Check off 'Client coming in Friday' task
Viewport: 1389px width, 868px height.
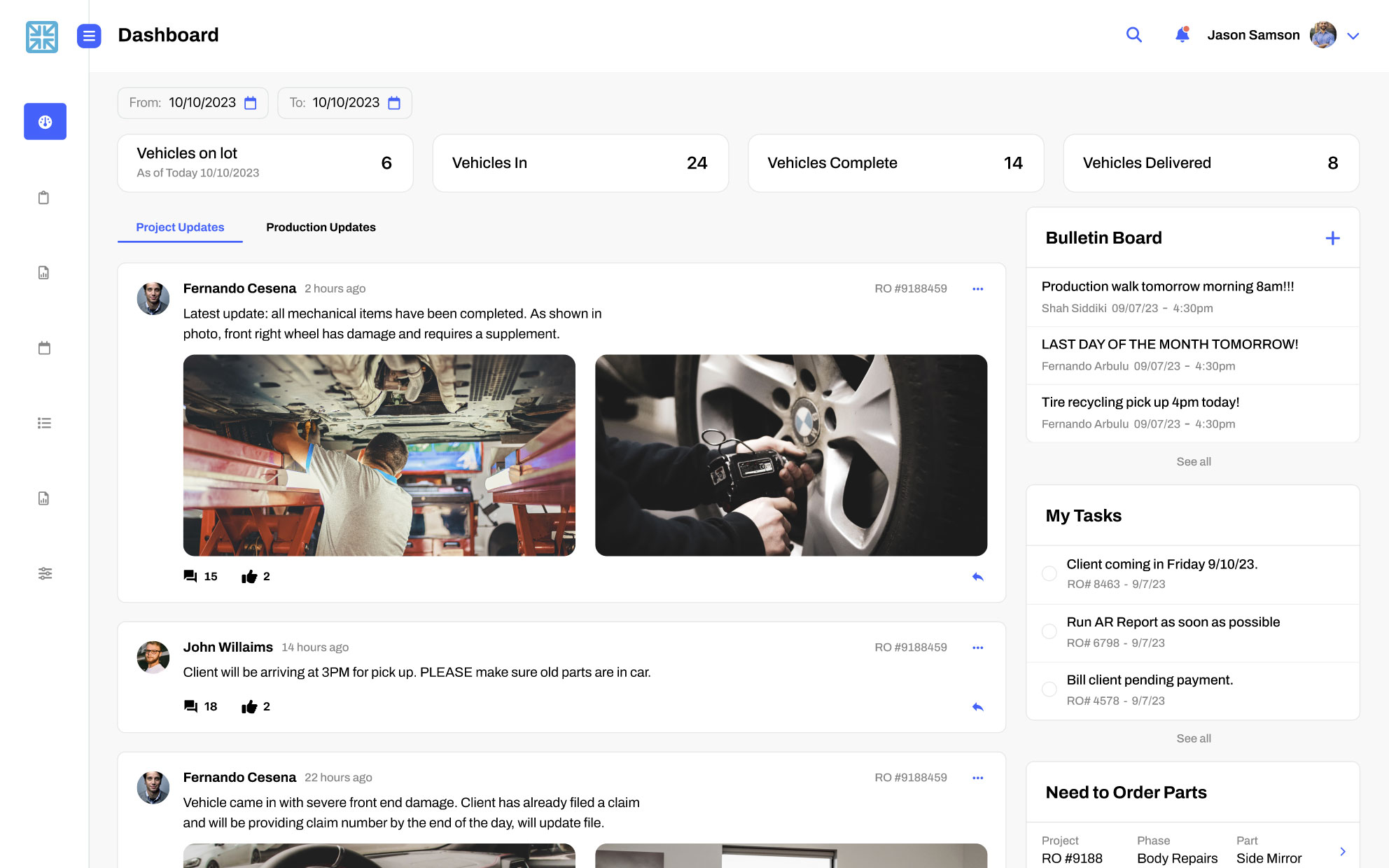click(x=1049, y=573)
